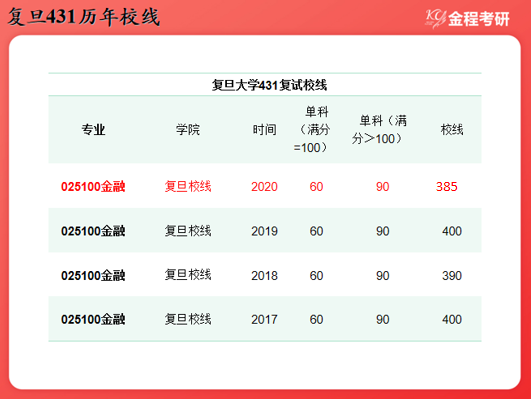Image resolution: width=531 pixels, height=399 pixels.
Task: Select 复旦校线 in the 2019 row
Action: click(188, 231)
